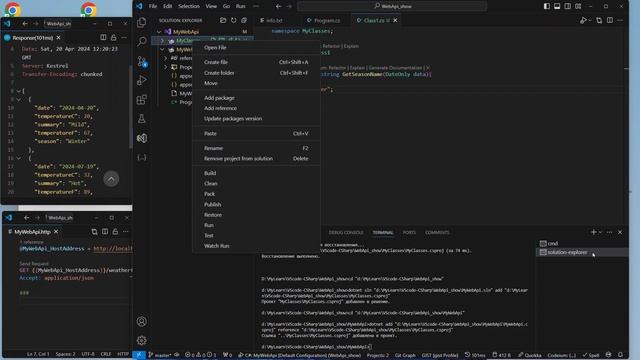Toggle lock group in Response window
This screenshot has width=640, height=360.
[114, 38]
